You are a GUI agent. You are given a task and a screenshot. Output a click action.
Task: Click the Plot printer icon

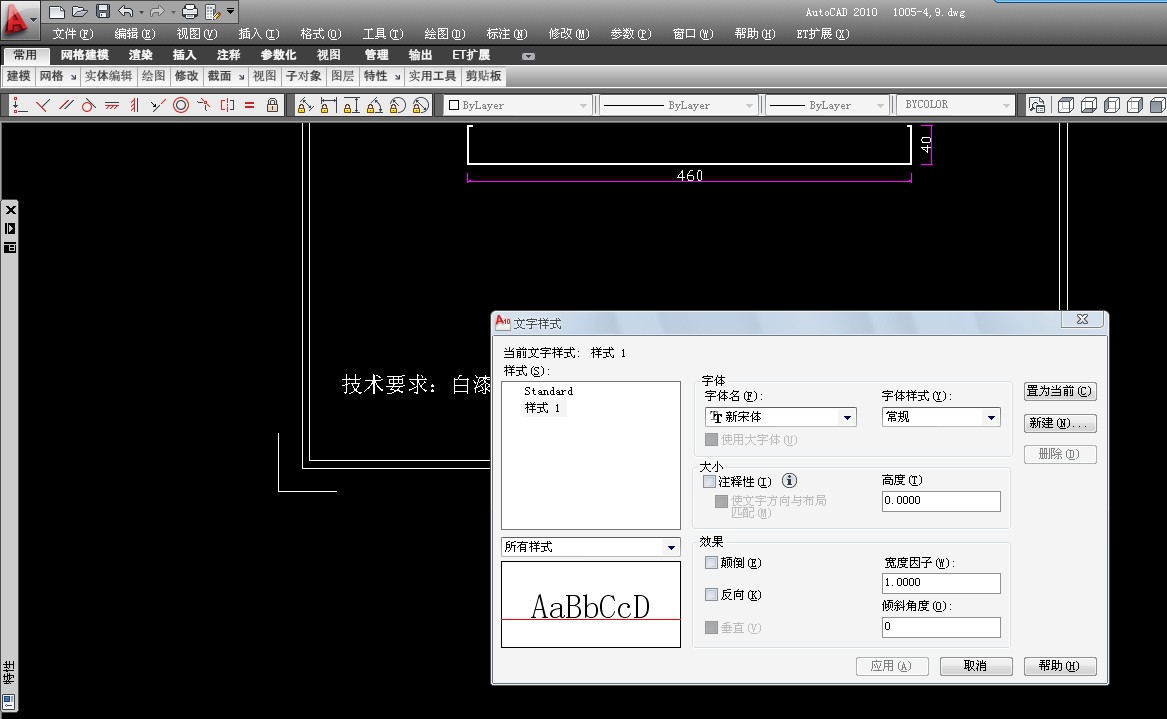pyautogui.click(x=190, y=12)
